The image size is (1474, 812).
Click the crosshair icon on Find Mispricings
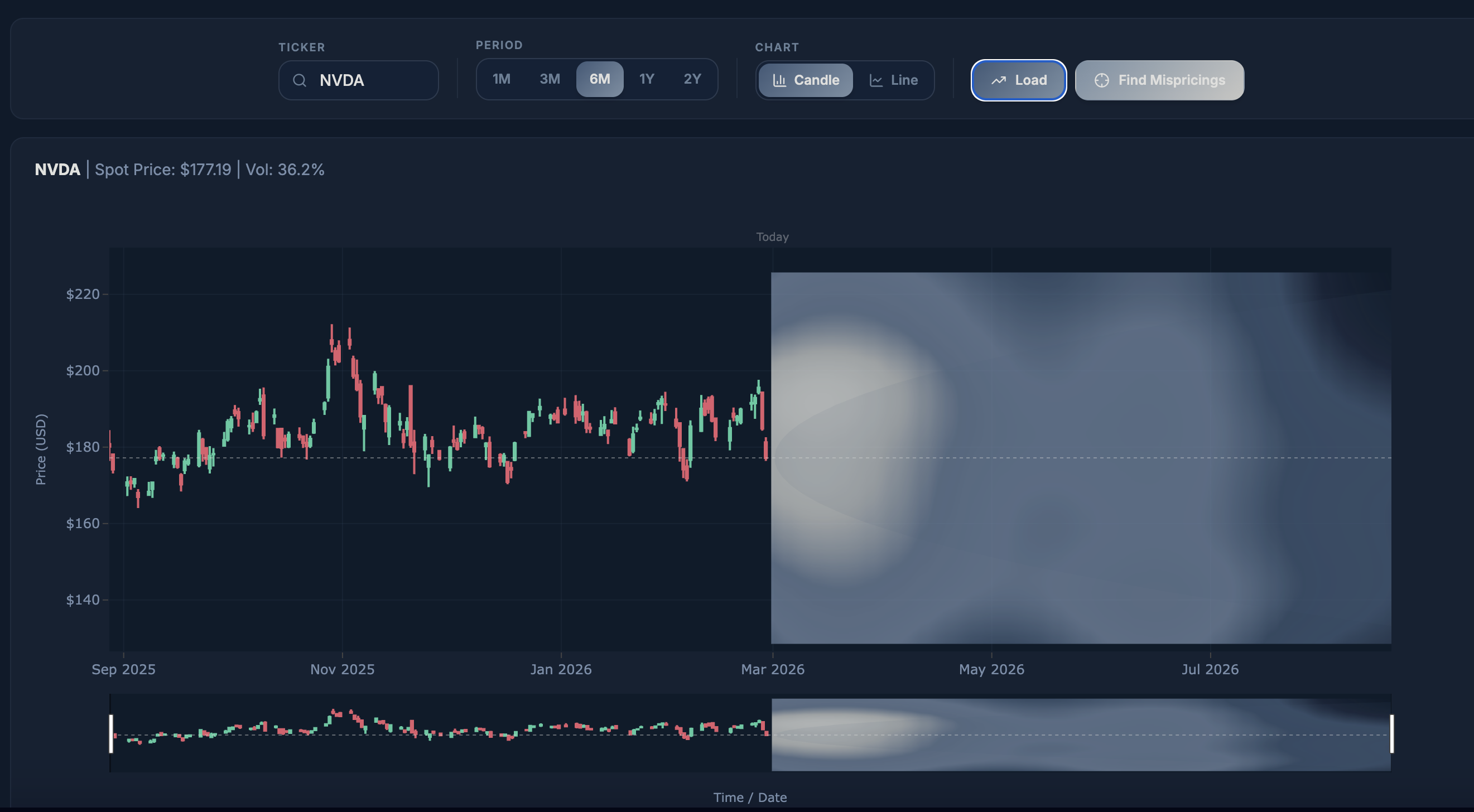coord(1101,81)
